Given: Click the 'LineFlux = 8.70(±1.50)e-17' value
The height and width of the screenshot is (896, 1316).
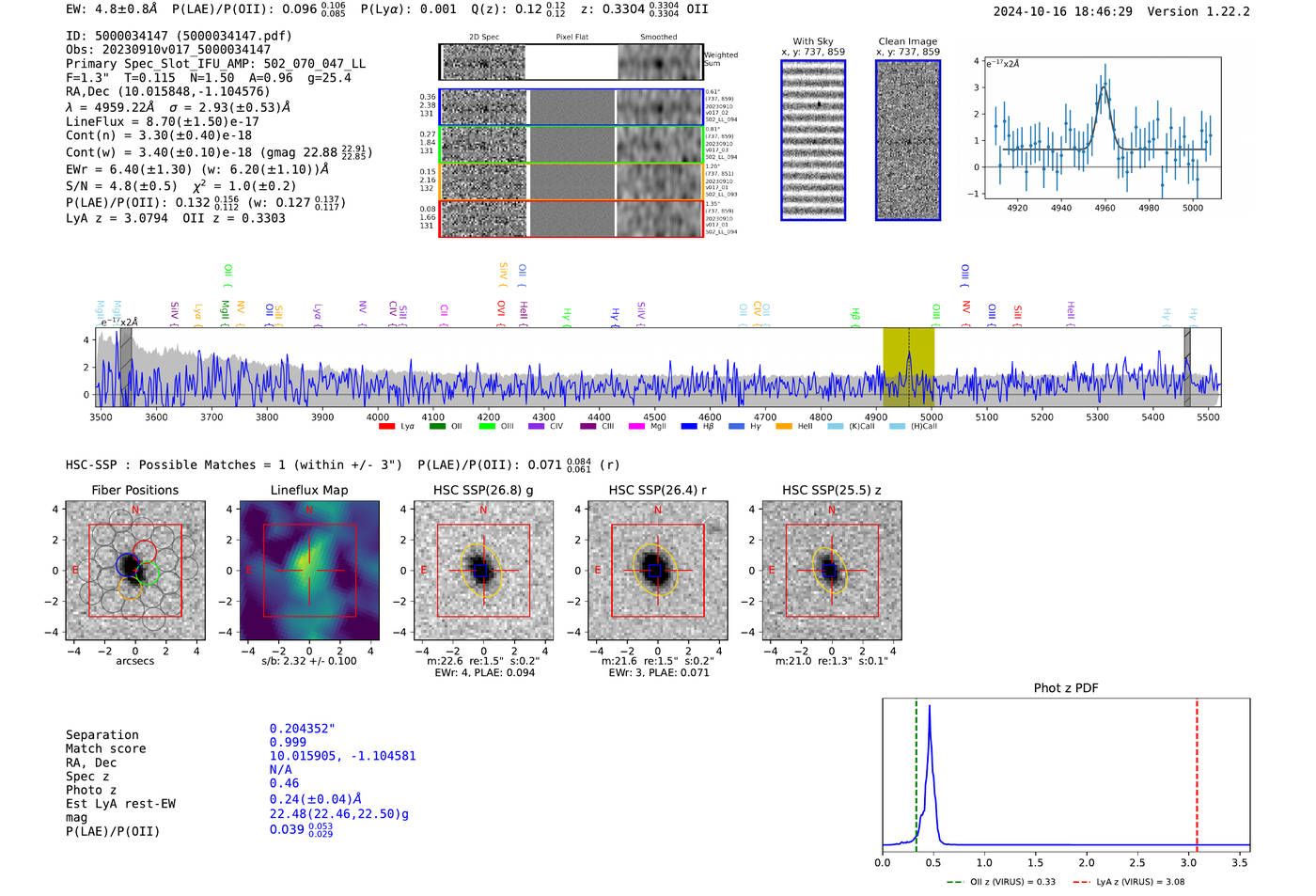Looking at the screenshot, I should click(x=163, y=121).
